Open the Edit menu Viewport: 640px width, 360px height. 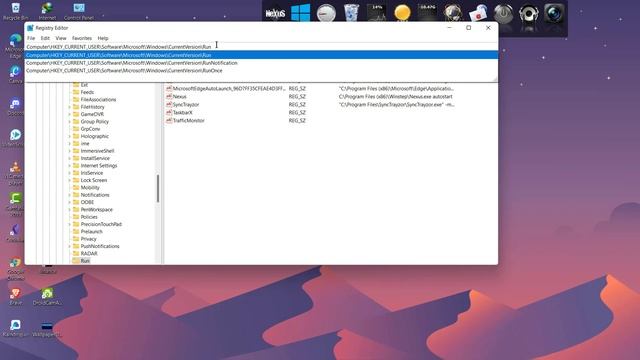45,38
